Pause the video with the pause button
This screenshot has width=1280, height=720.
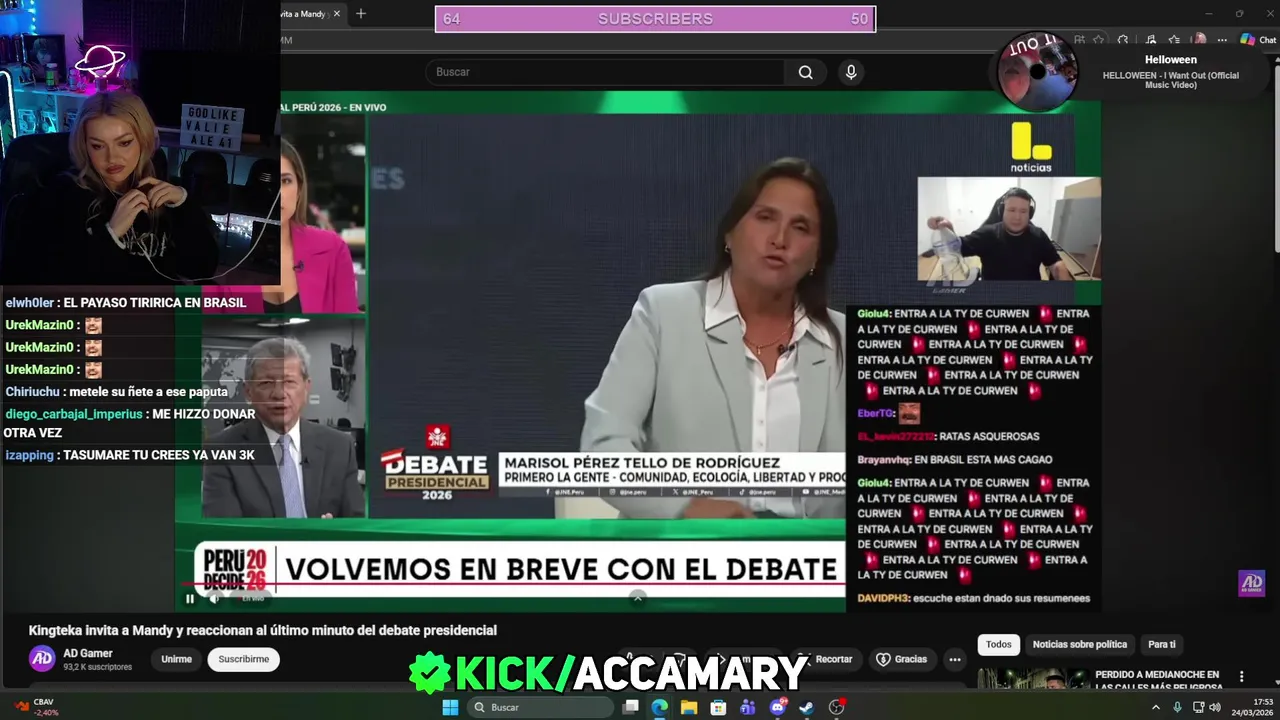point(190,599)
